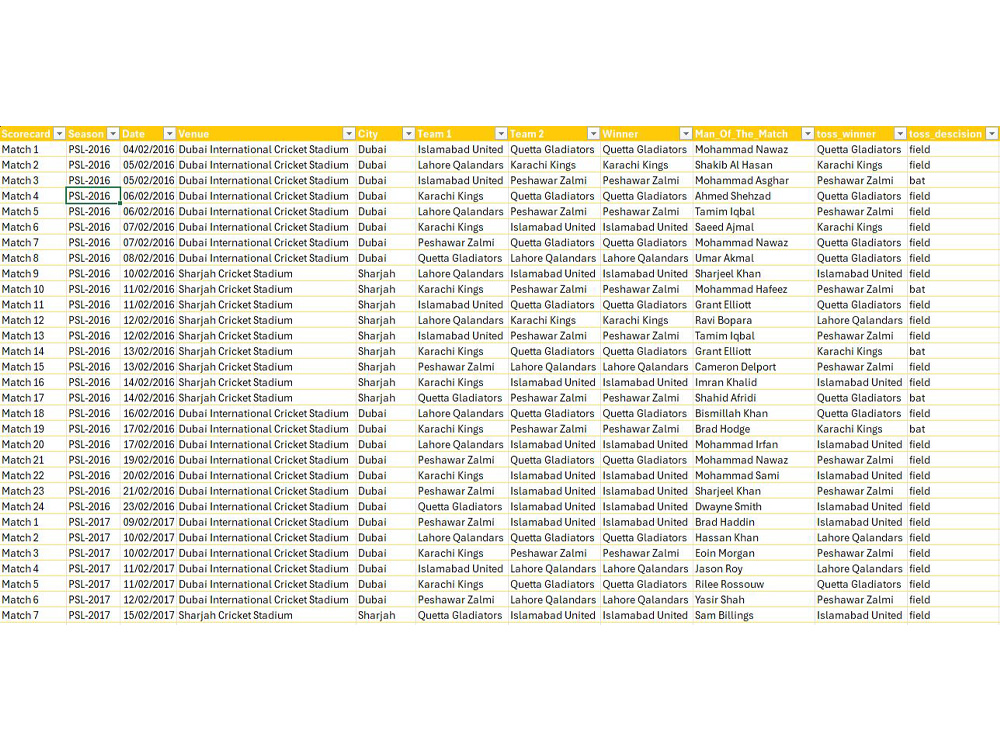
Task: Click the Ahmed Shehzad cell
Action: pyautogui.click(x=753, y=196)
